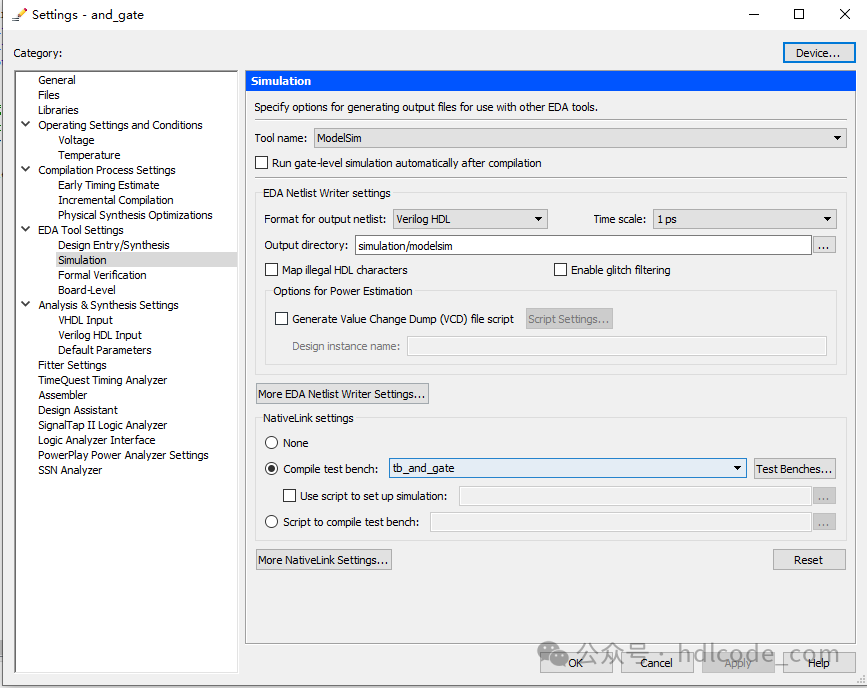Check Map illegal HDL characters
Viewport: 867px width, 688px height.
(271, 270)
